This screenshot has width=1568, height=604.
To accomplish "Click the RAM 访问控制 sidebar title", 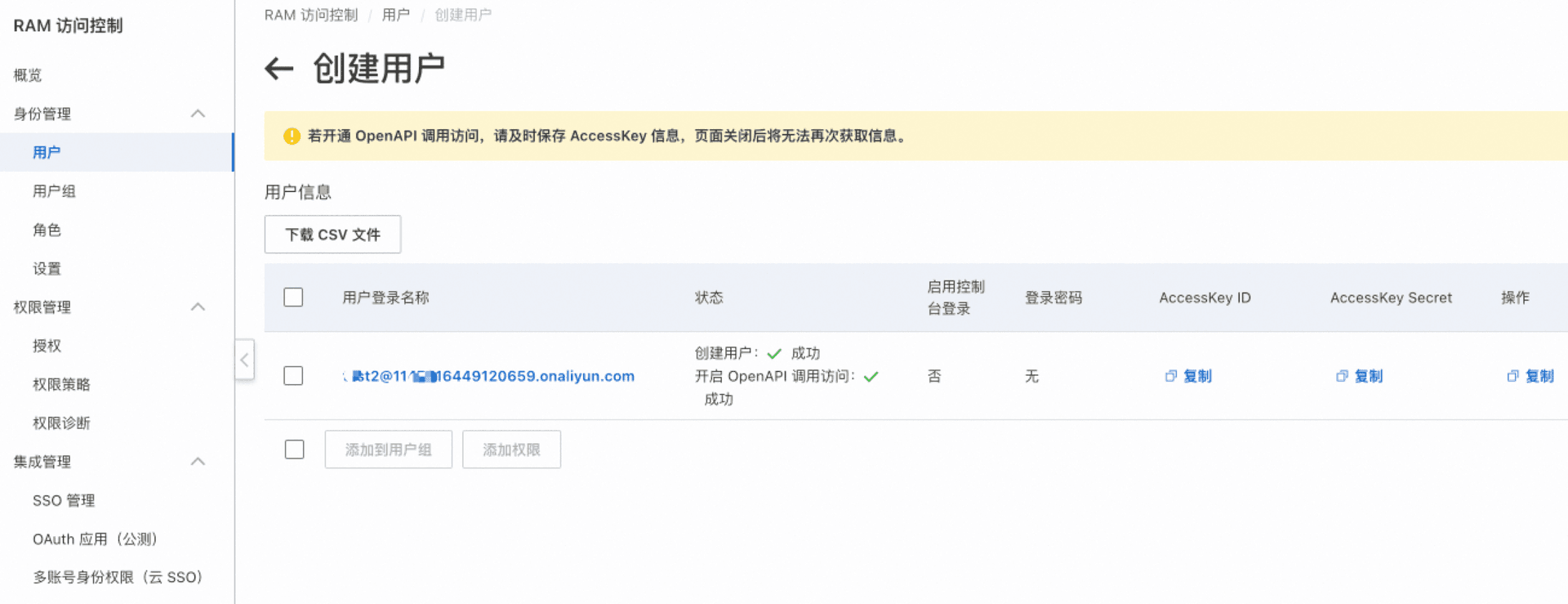I will pyautogui.click(x=68, y=25).
